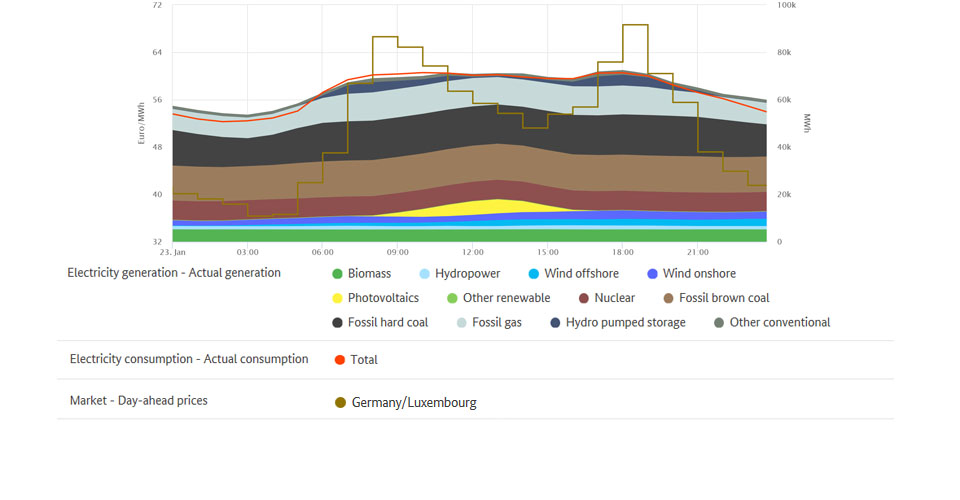Click the green biomass band in chart
Screen dimensions: 960x500
[x=470, y=236]
